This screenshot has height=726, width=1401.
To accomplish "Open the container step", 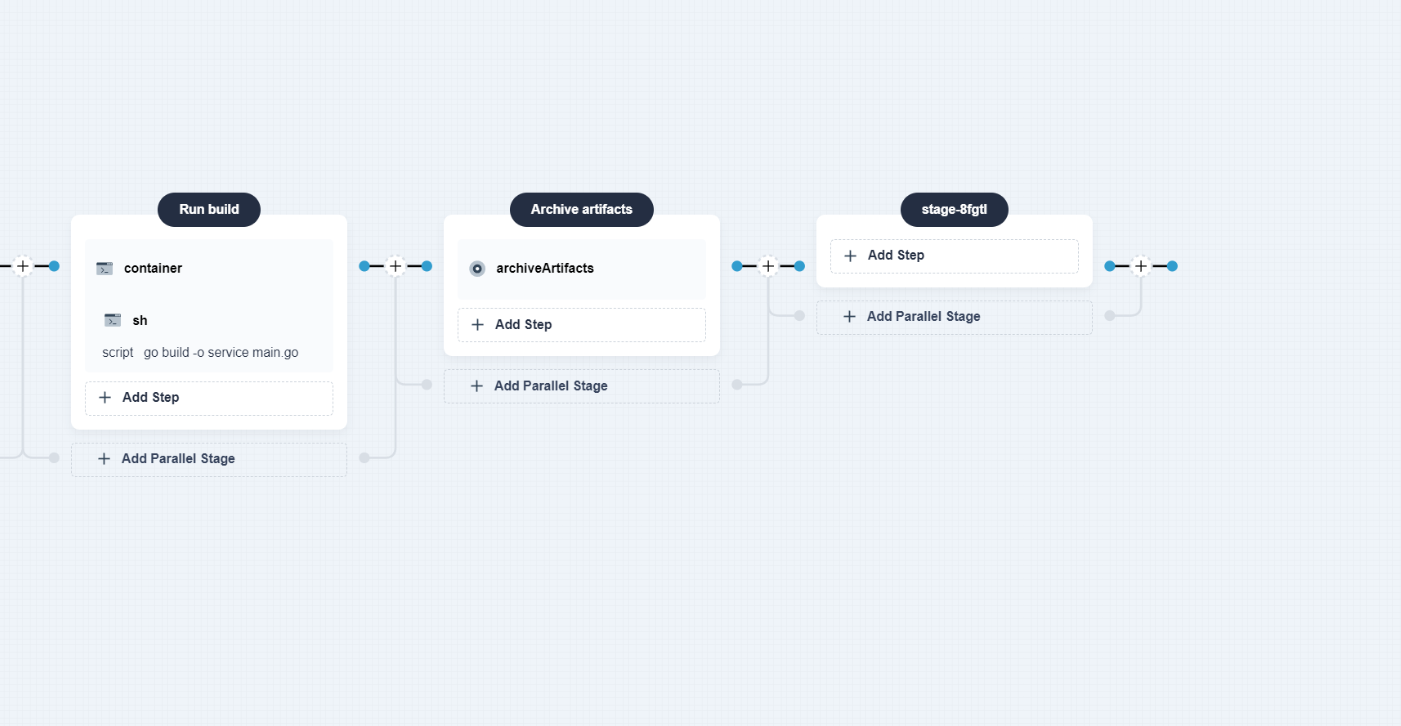I will 153,268.
